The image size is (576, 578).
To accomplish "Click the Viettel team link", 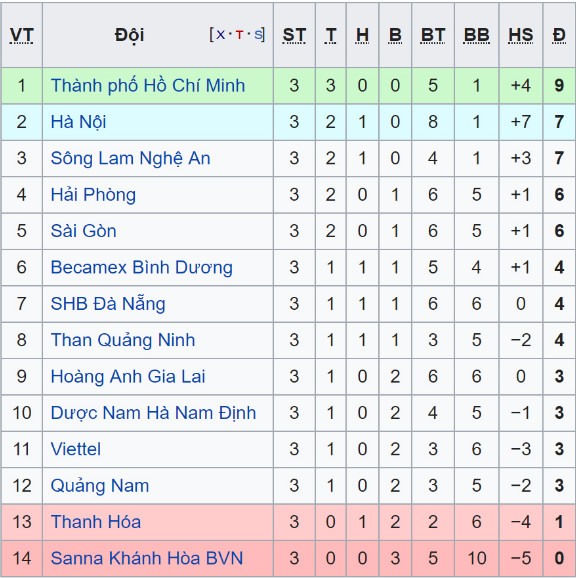I will point(76,449).
